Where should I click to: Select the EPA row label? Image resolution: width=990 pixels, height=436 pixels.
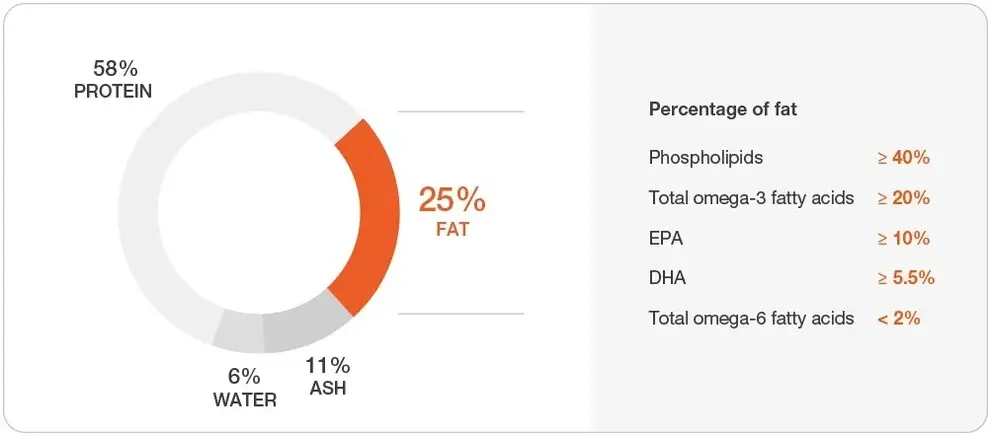(665, 238)
